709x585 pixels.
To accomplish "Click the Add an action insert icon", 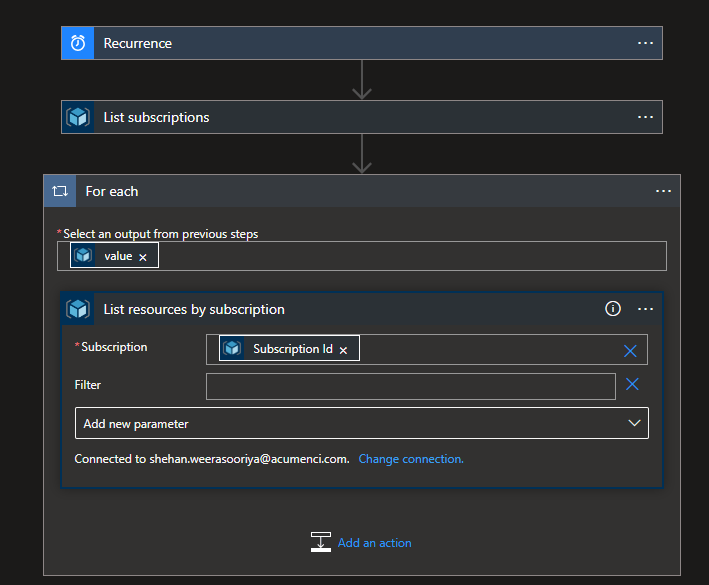I will tap(321, 542).
